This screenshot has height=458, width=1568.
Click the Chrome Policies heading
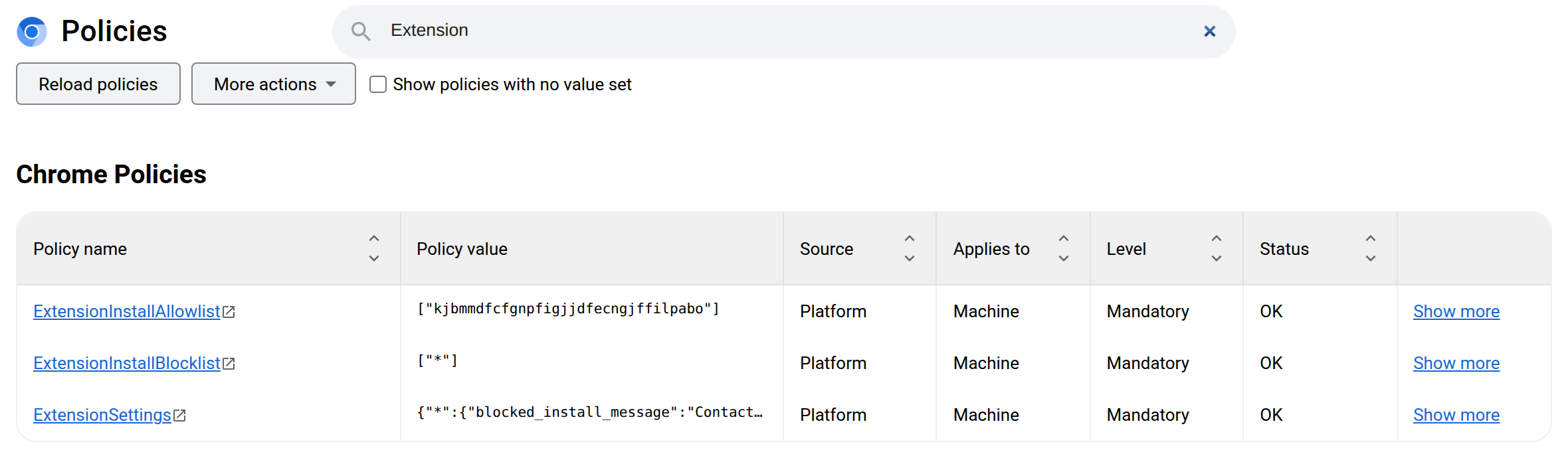tap(111, 174)
